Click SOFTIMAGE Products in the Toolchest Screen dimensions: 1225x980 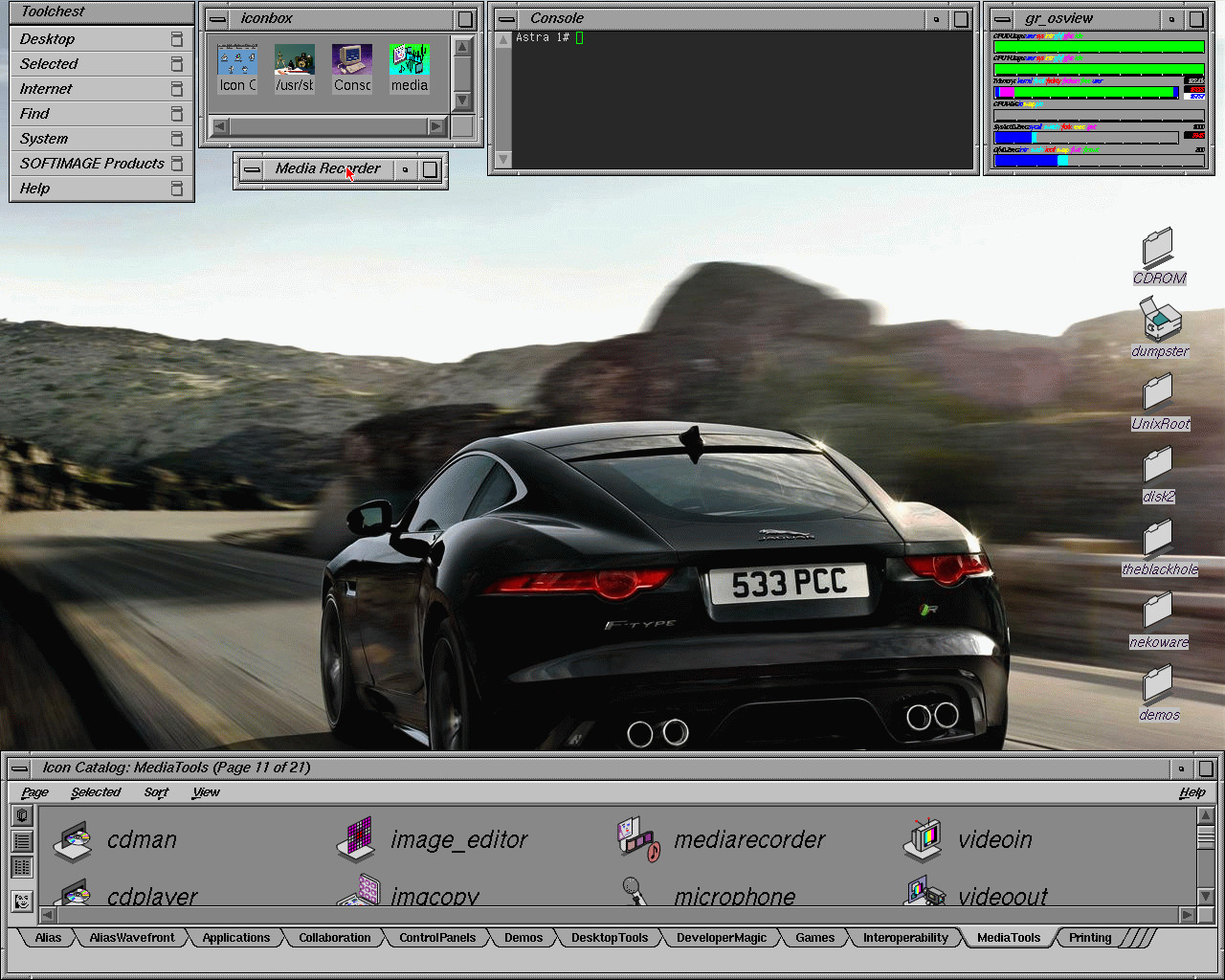pyautogui.click(x=92, y=164)
